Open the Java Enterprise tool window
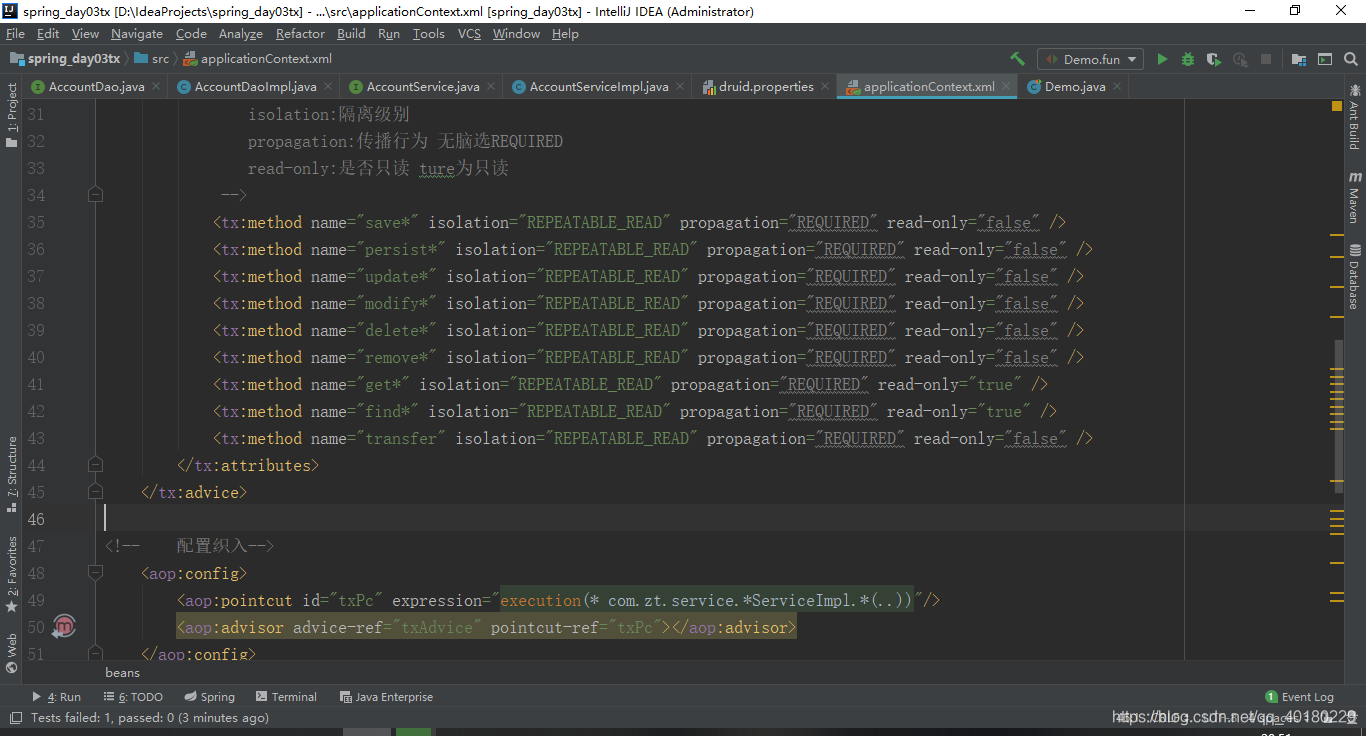Image resolution: width=1366 pixels, height=736 pixels. click(387, 697)
